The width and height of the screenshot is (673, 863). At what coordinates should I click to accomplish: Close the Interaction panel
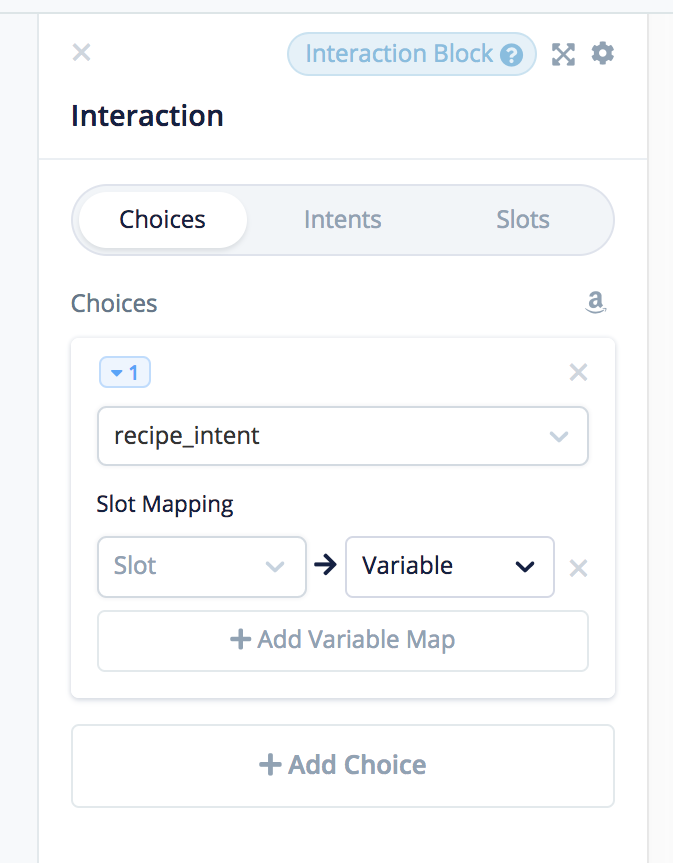82,52
